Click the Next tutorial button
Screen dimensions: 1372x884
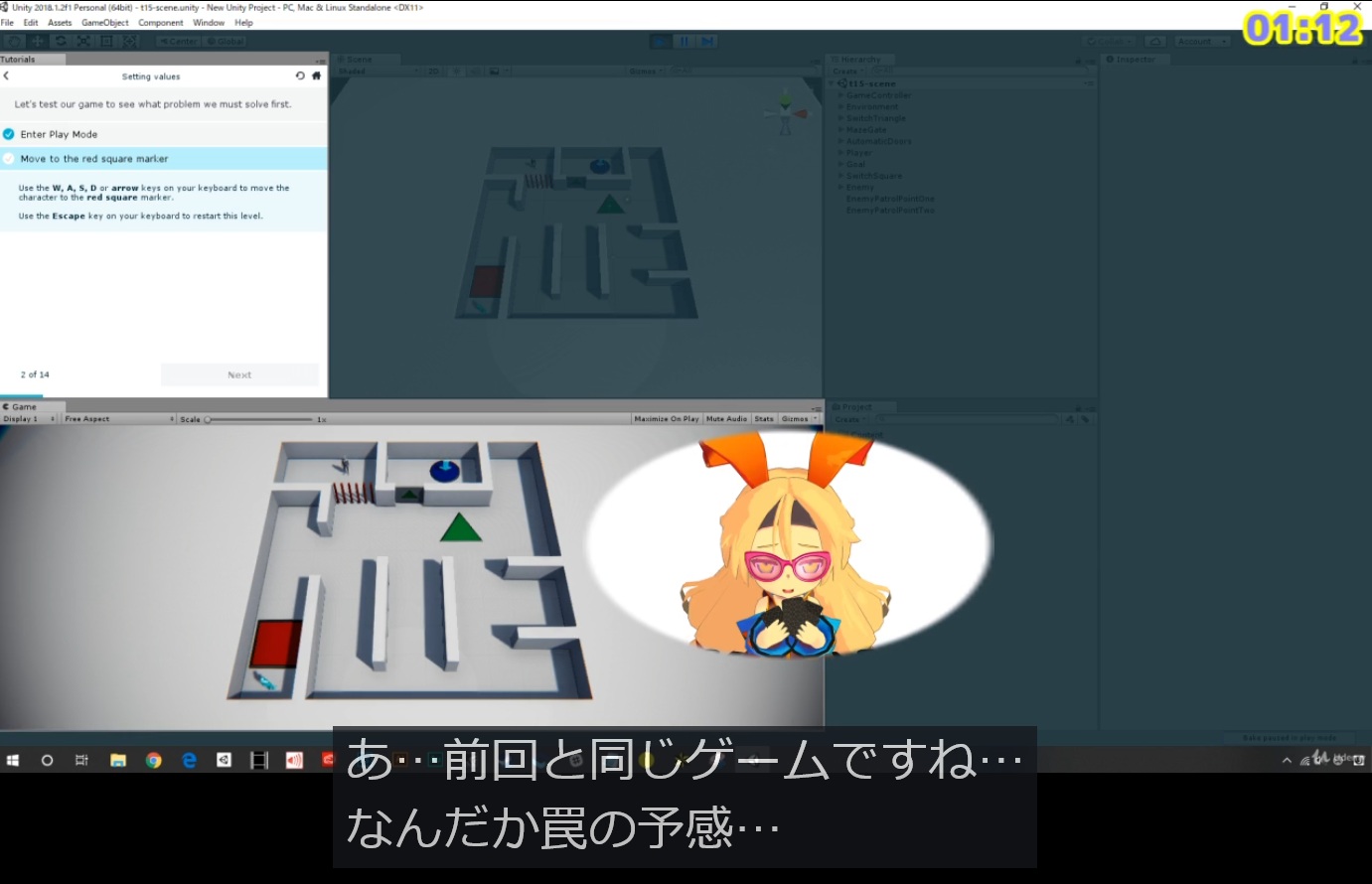(239, 374)
